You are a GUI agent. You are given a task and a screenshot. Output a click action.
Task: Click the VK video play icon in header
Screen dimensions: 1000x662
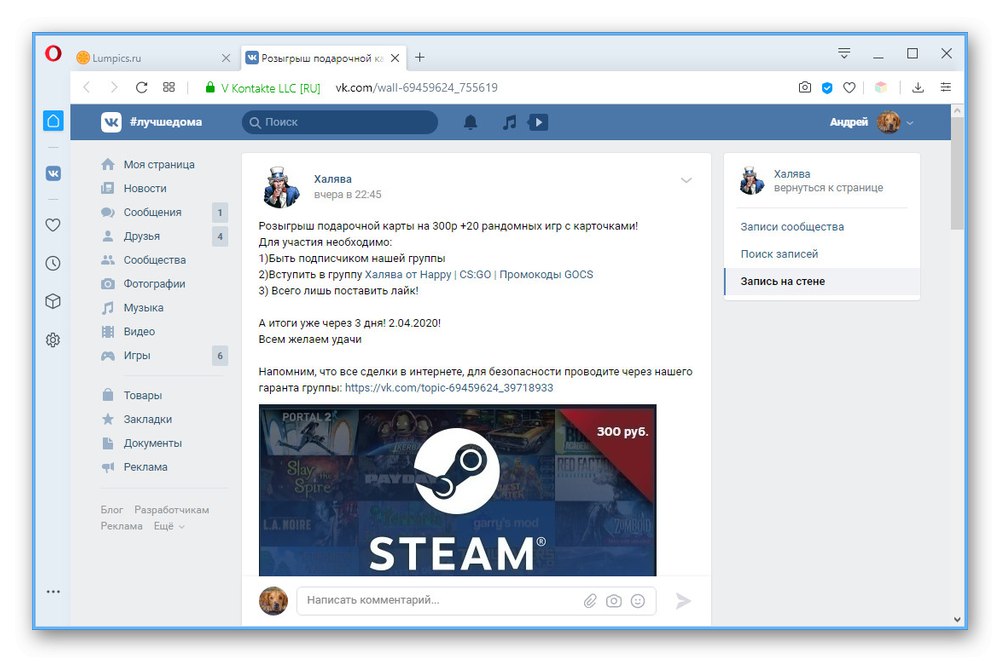click(x=538, y=122)
